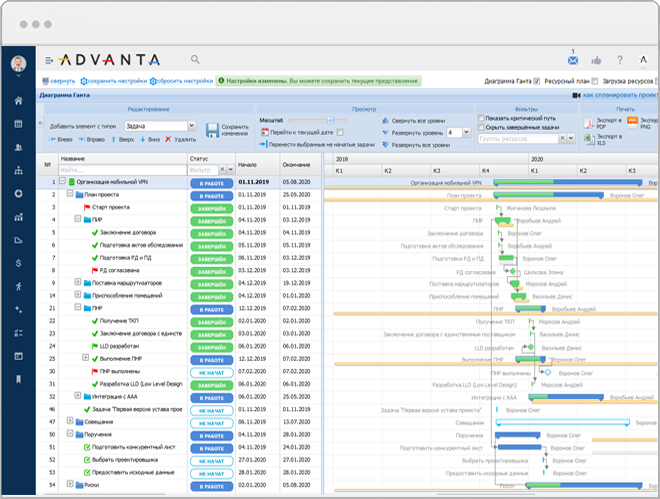The width and height of the screenshot is (660, 499).
Task: Click the 'Найти...' name search field
Action: [x=120, y=170]
